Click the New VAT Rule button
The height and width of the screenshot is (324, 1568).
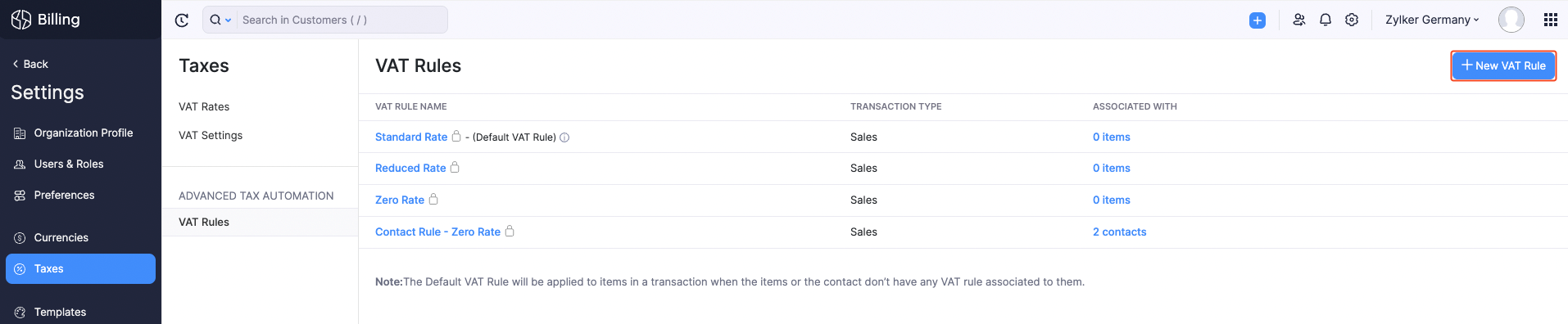click(1503, 65)
